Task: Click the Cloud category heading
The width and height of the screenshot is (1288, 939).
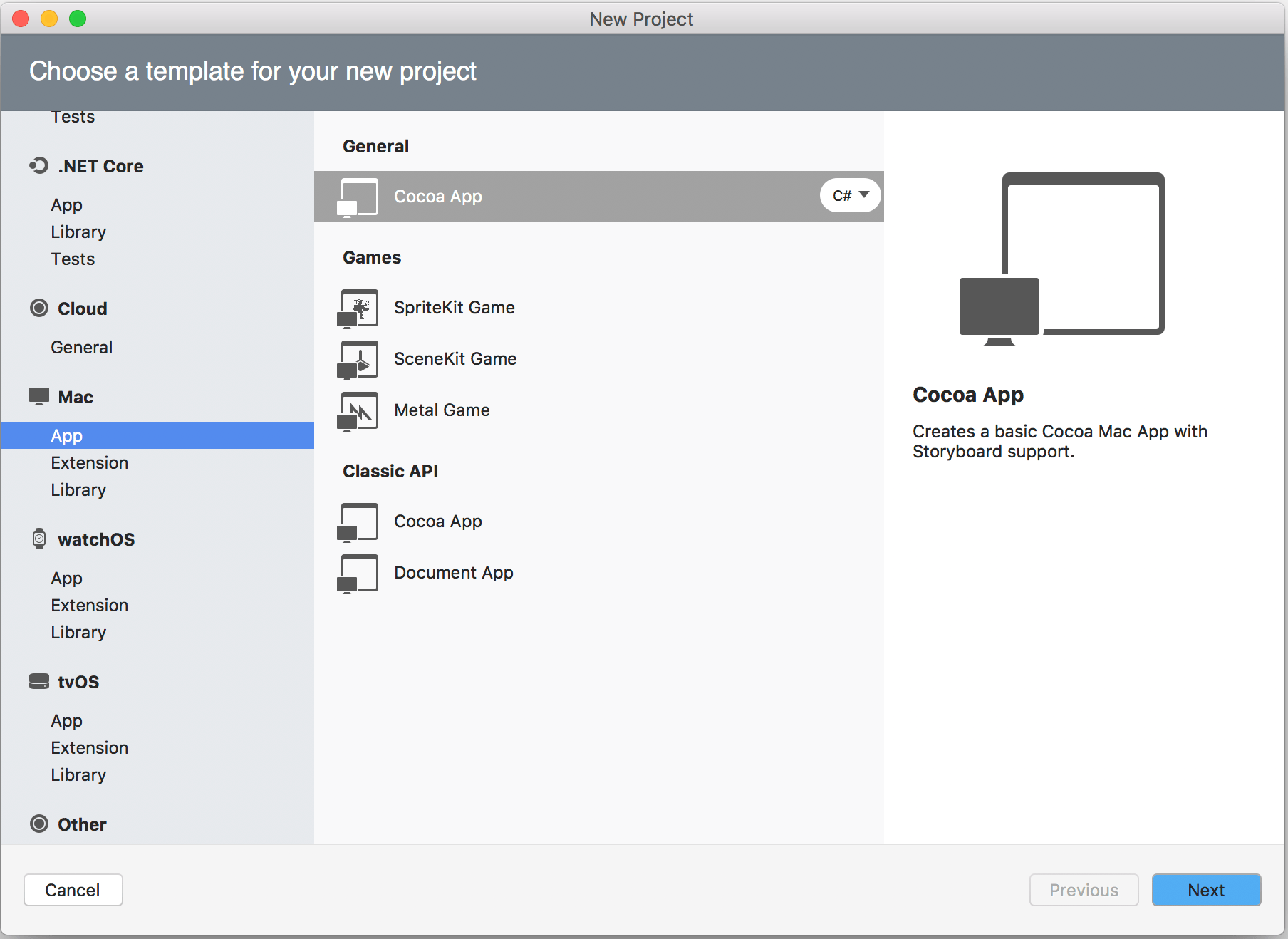Action: tap(83, 308)
